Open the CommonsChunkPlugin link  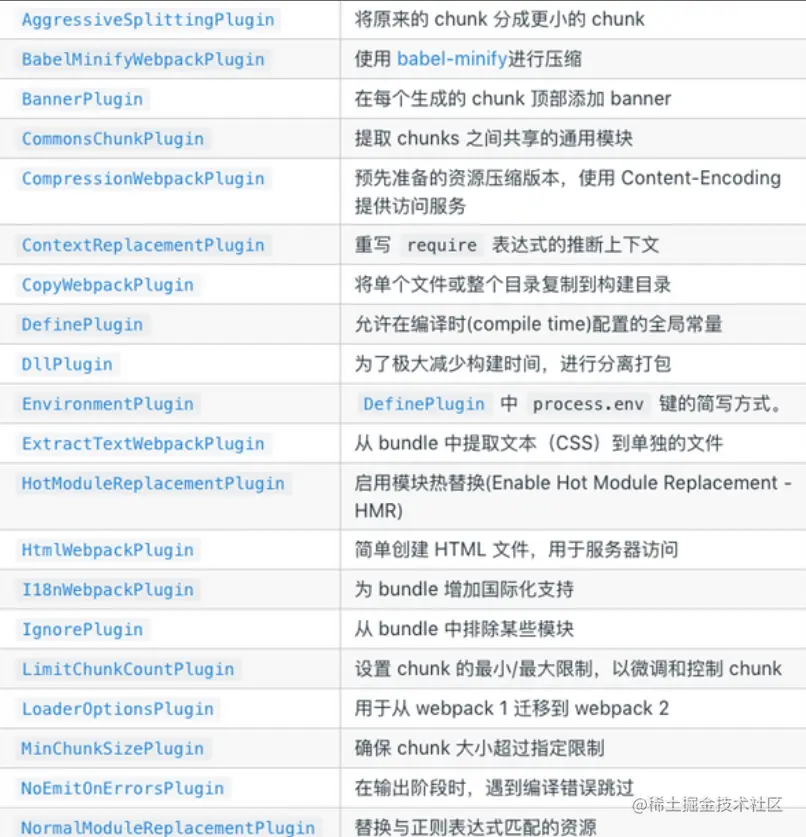coord(113,139)
